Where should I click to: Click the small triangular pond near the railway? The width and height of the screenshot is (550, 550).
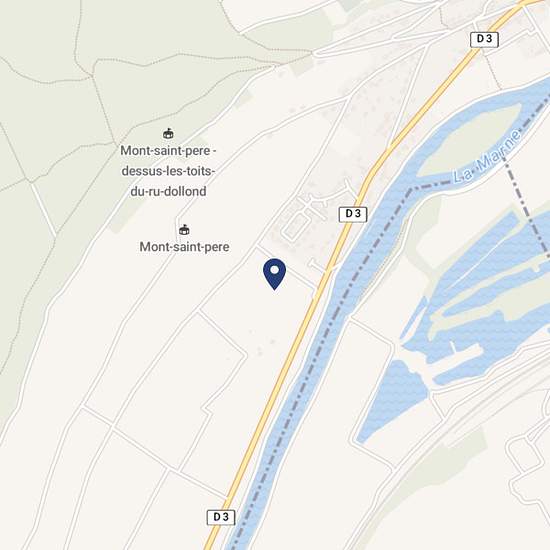[393, 400]
